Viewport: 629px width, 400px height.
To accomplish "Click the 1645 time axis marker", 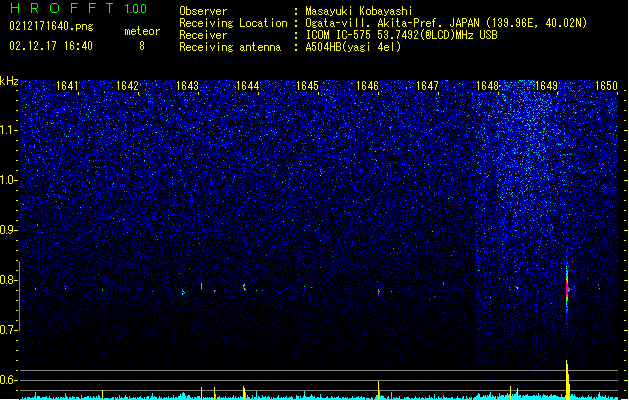I will click(x=307, y=86).
